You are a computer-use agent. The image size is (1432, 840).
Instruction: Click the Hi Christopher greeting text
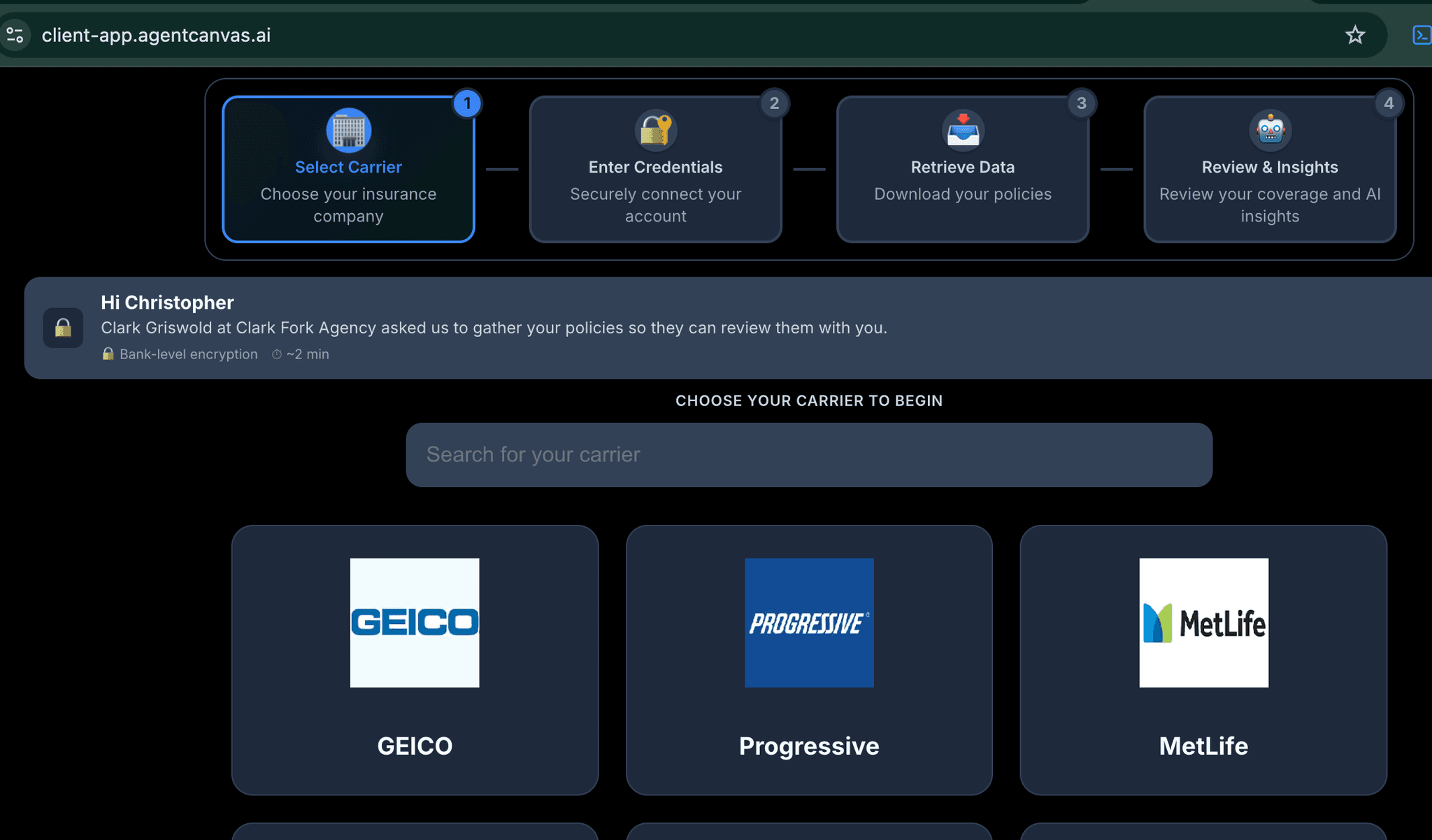coord(167,303)
